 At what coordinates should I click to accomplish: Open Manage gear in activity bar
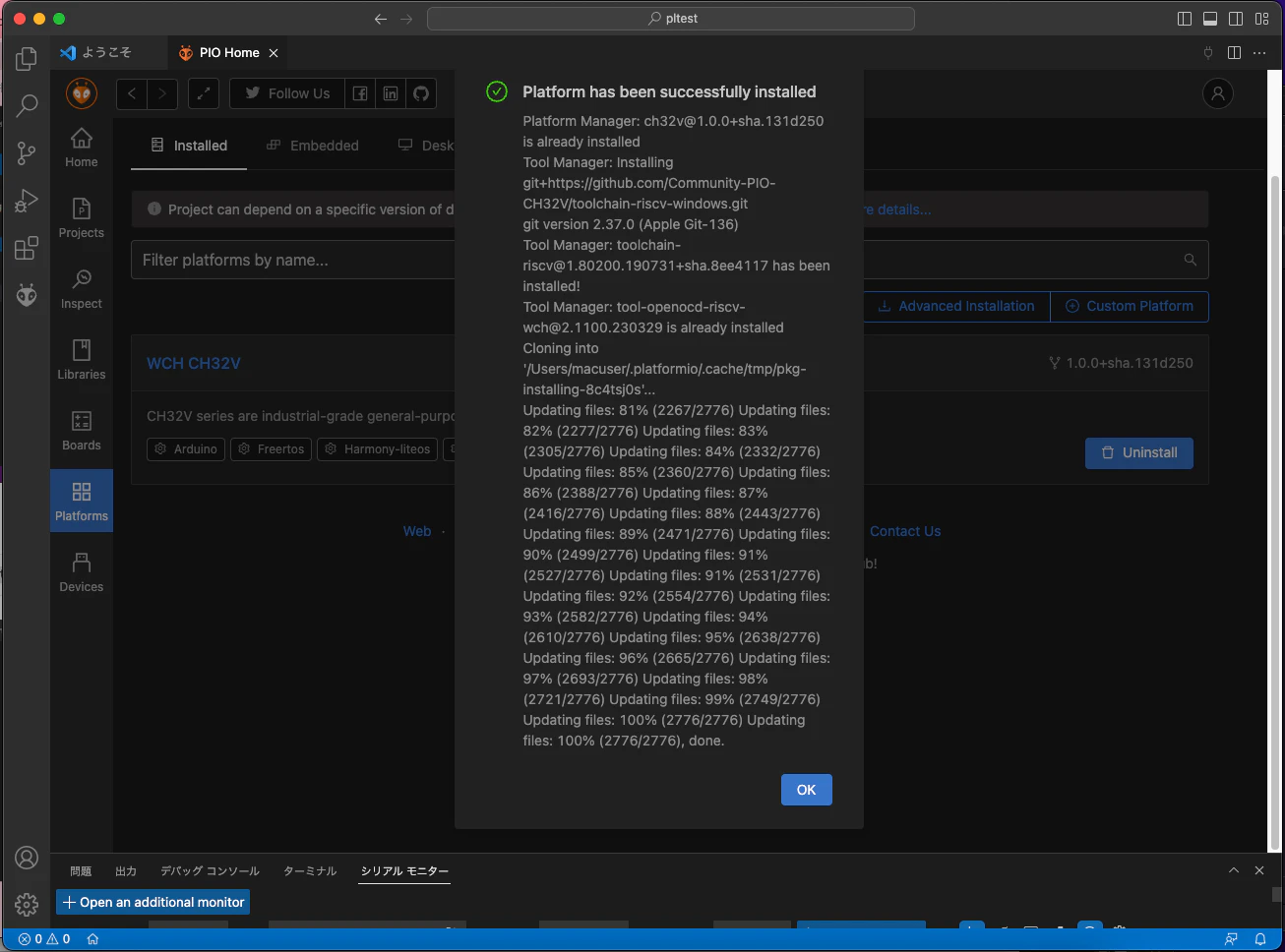(27, 904)
